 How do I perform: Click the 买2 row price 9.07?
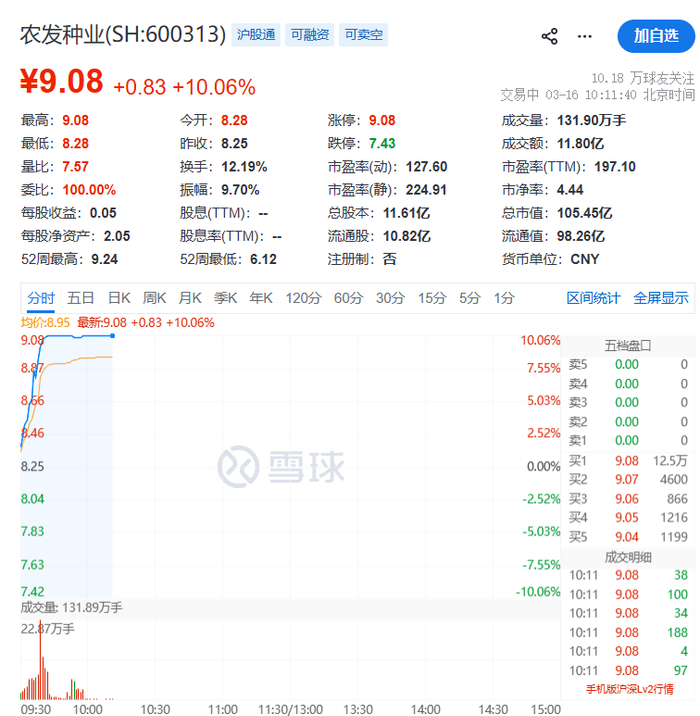[x=626, y=479]
